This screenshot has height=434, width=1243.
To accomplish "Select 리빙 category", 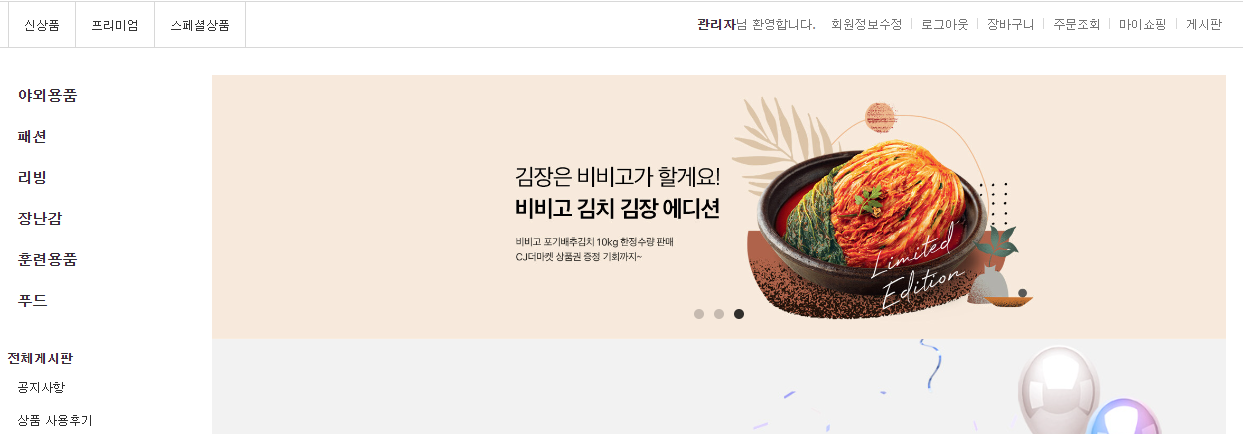I will point(33,178).
